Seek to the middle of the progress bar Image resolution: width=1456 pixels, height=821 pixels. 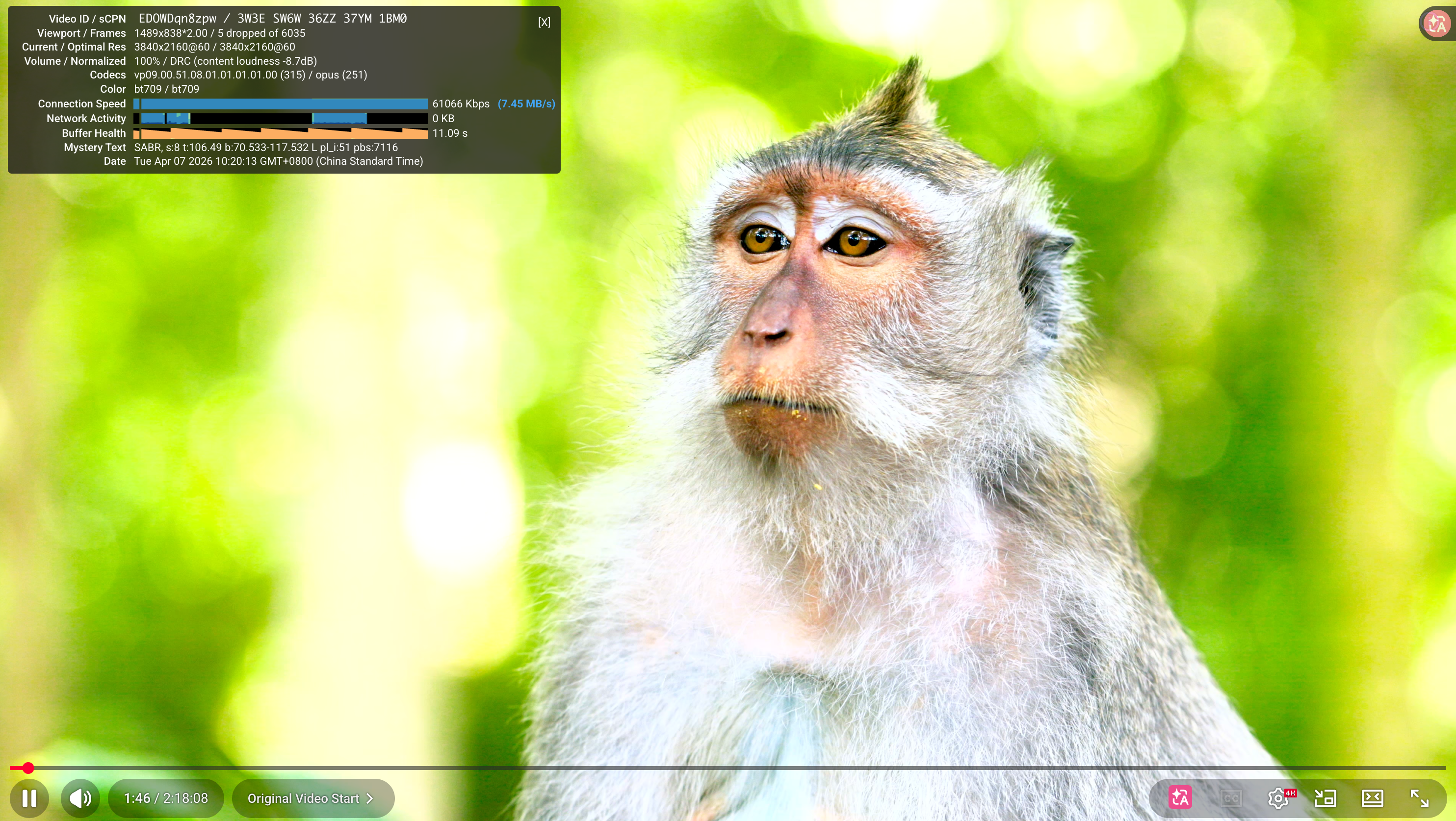tap(728, 768)
